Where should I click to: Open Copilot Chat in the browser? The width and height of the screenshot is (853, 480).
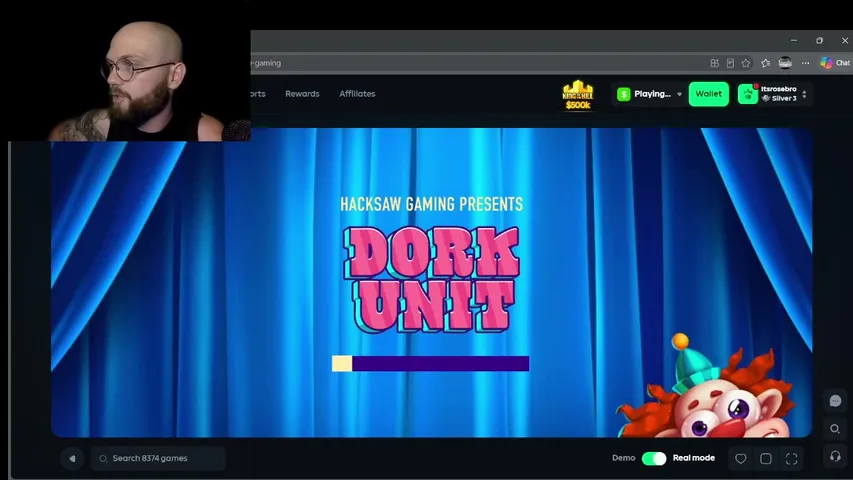[835, 63]
